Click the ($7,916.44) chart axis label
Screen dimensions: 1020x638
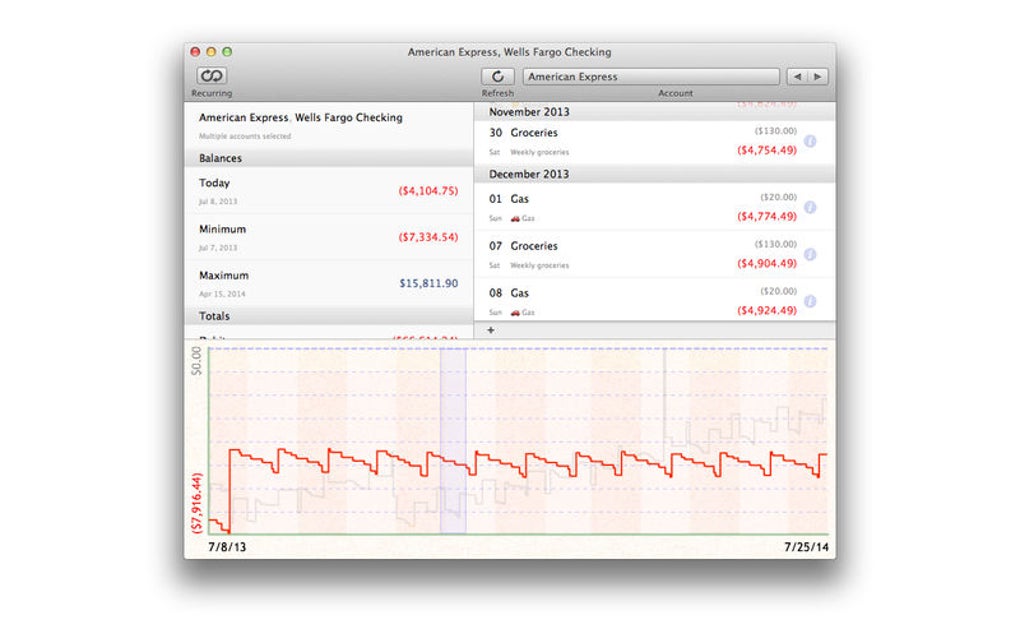(196, 503)
